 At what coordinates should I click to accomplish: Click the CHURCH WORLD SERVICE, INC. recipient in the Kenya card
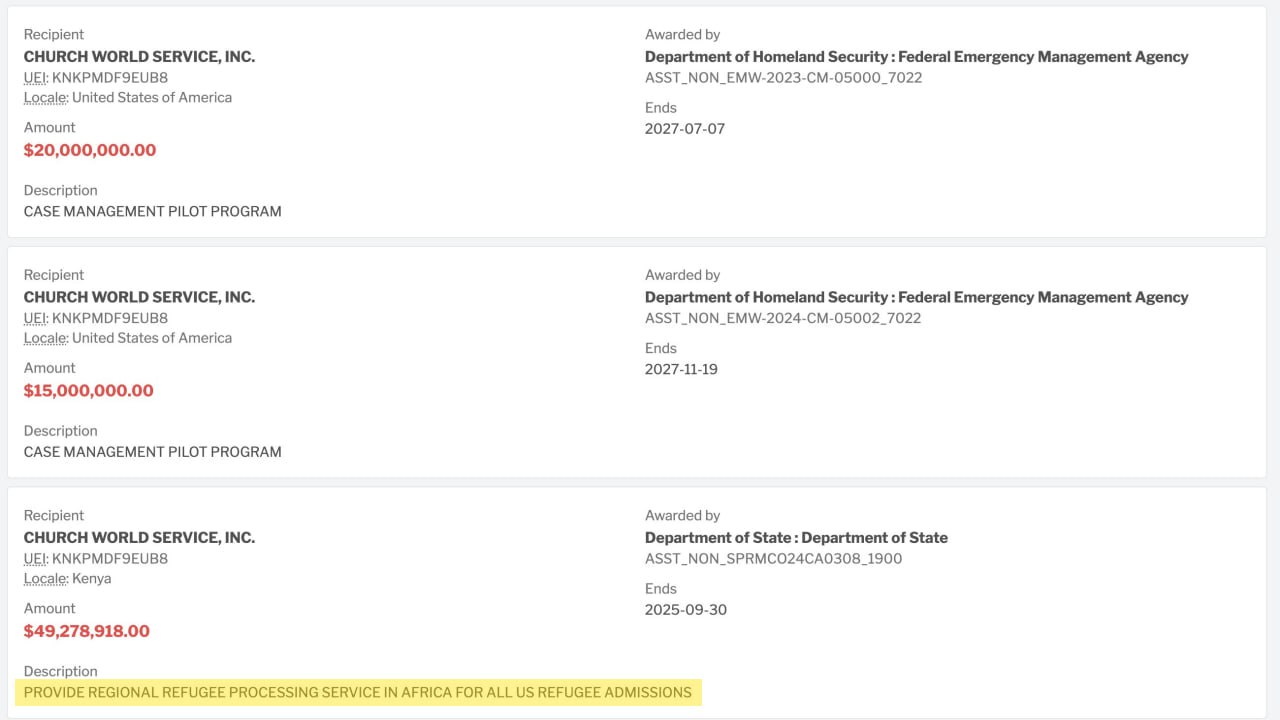coord(139,538)
